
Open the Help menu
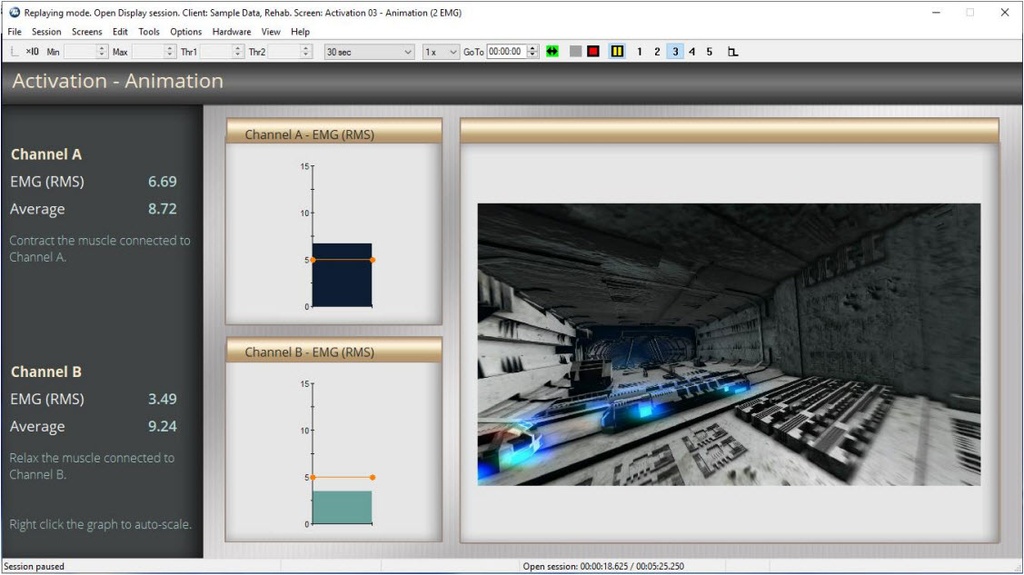click(300, 31)
